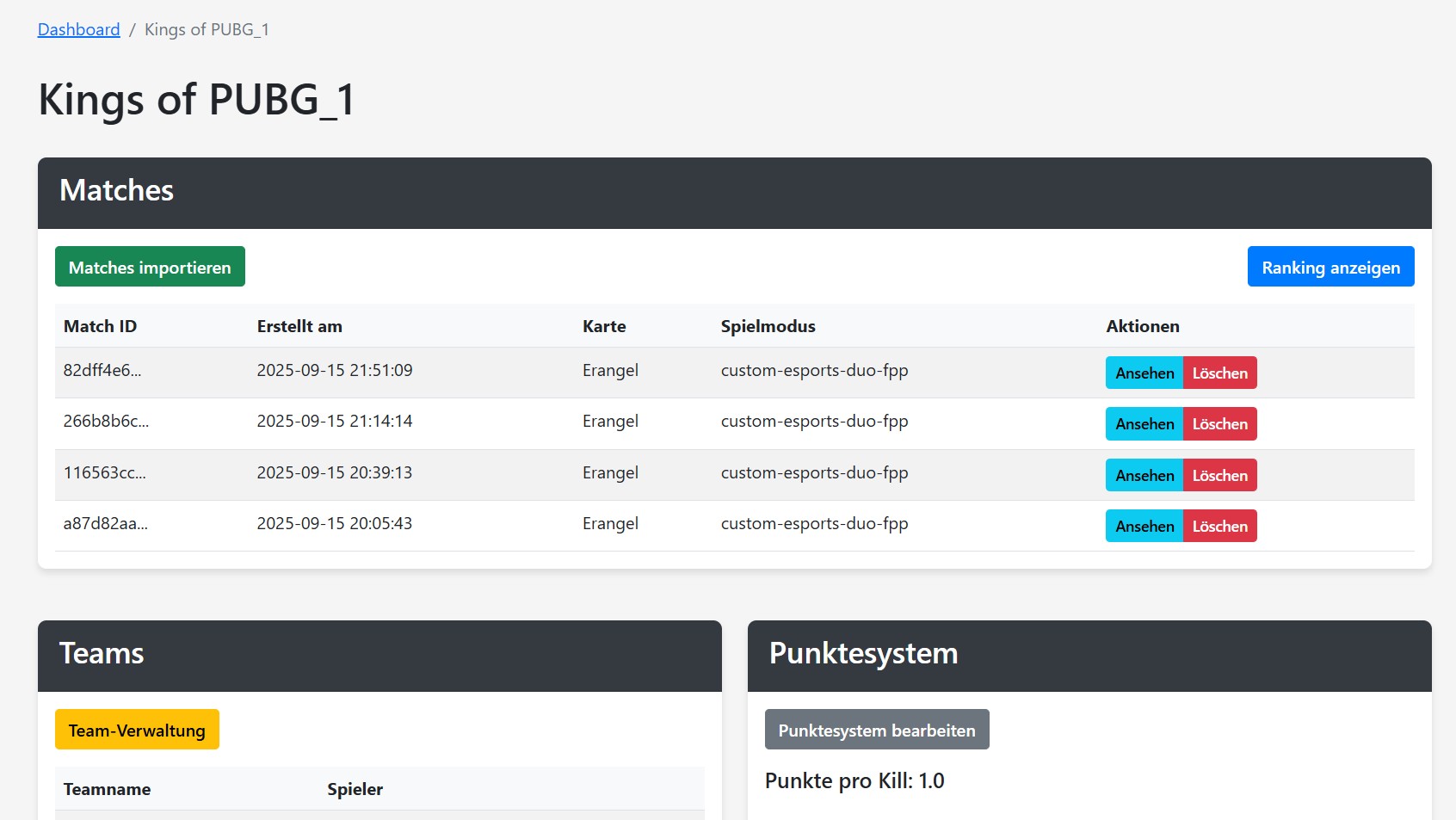Click the Spieler column header in Teams
Screen dimensions: 1456x820
click(355, 789)
